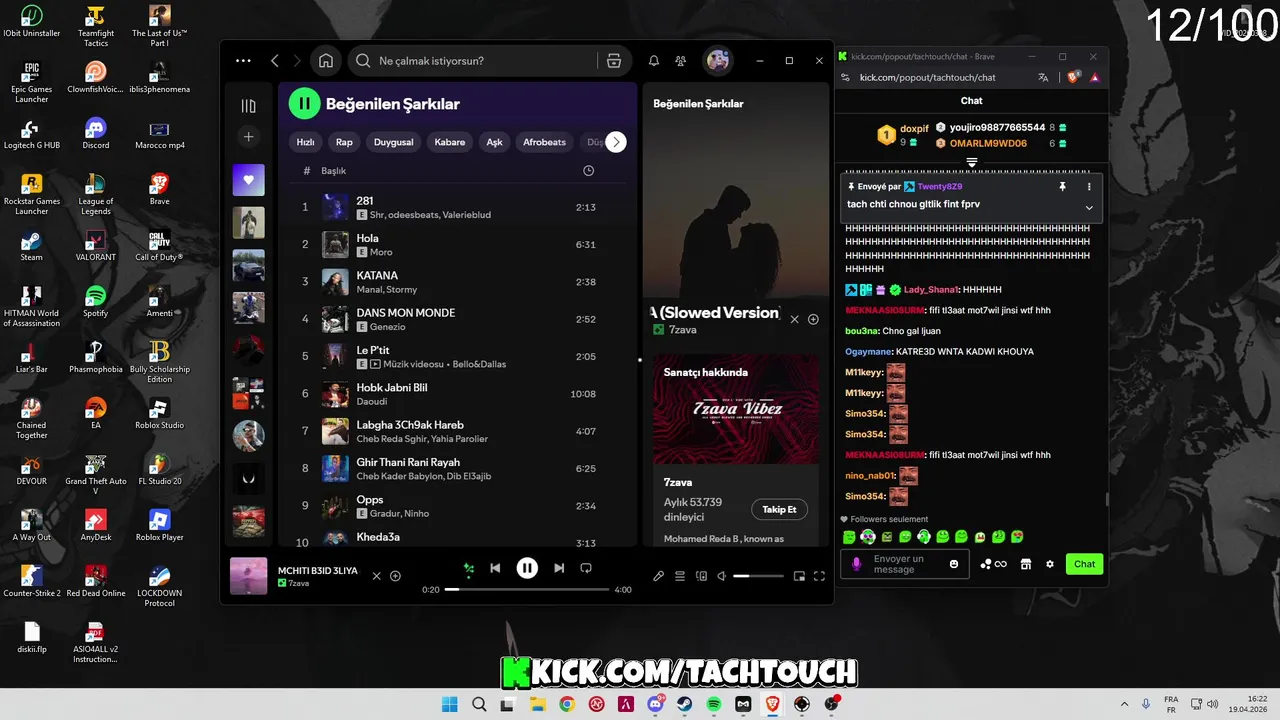Open Spotify from the Windows taskbar
Screen dimensions: 1280x720
pyautogui.click(x=714, y=704)
